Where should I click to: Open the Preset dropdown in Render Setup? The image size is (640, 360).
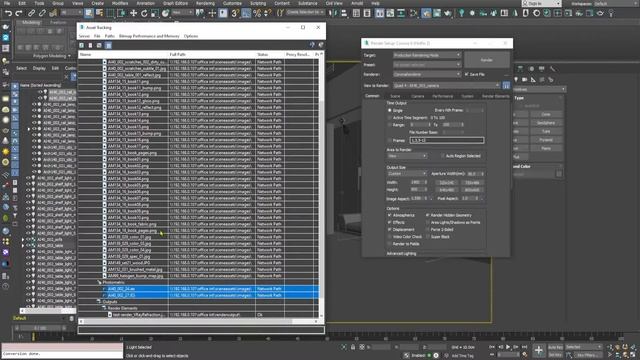pos(427,64)
